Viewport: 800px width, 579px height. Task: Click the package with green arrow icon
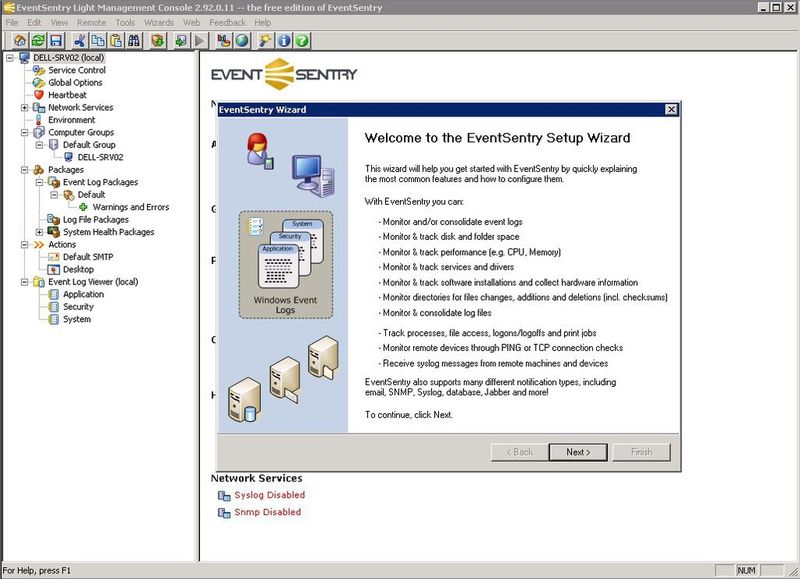point(158,40)
